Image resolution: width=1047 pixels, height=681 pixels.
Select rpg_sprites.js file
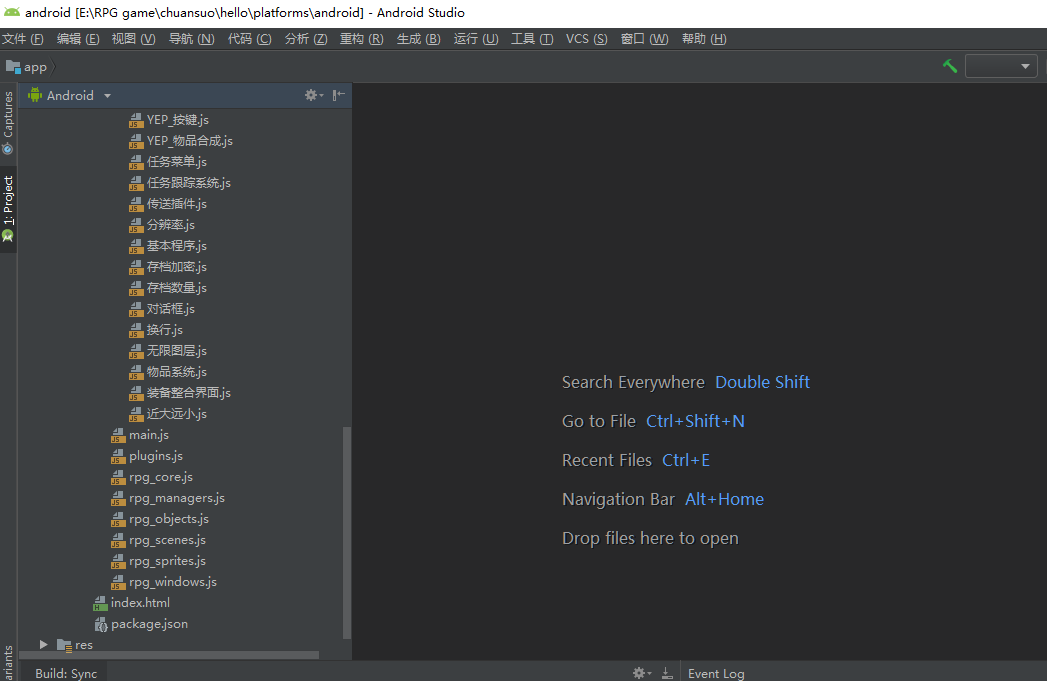pos(168,561)
